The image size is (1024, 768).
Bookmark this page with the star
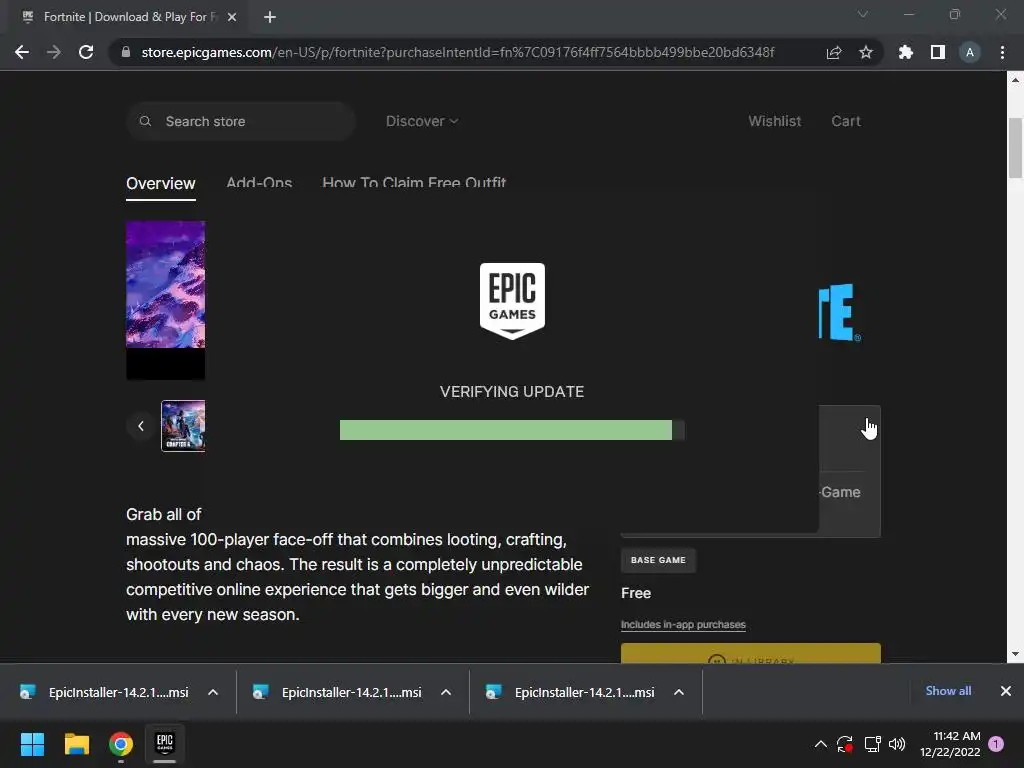865,52
